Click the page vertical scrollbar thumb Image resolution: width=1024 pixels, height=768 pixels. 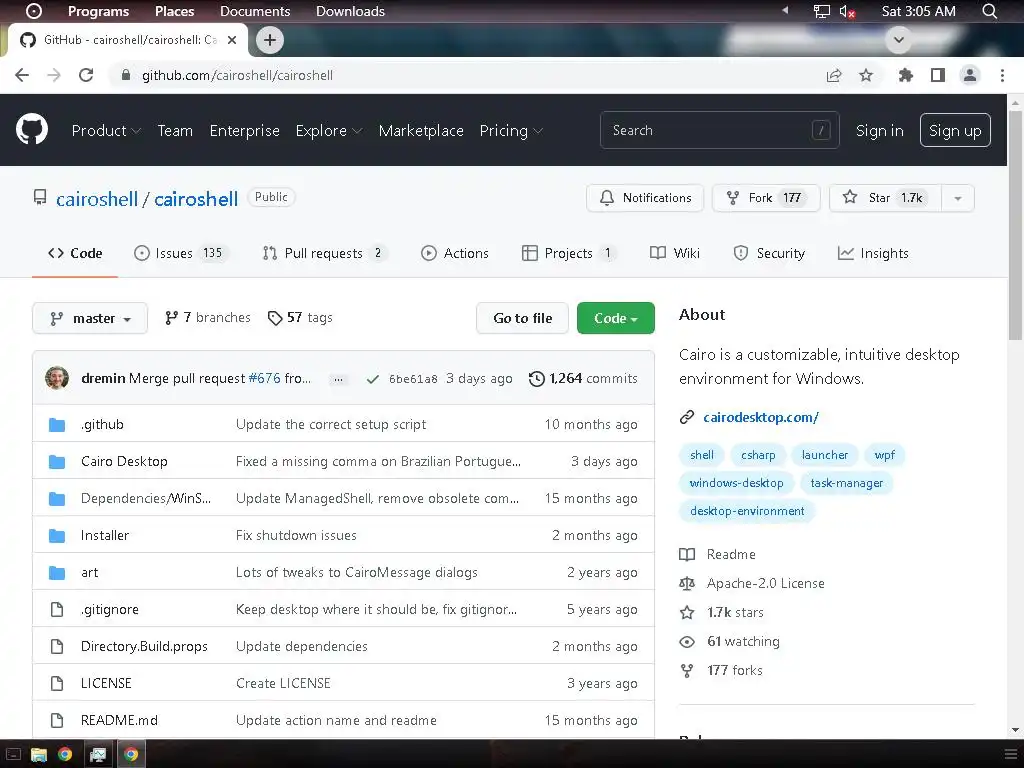click(1016, 225)
